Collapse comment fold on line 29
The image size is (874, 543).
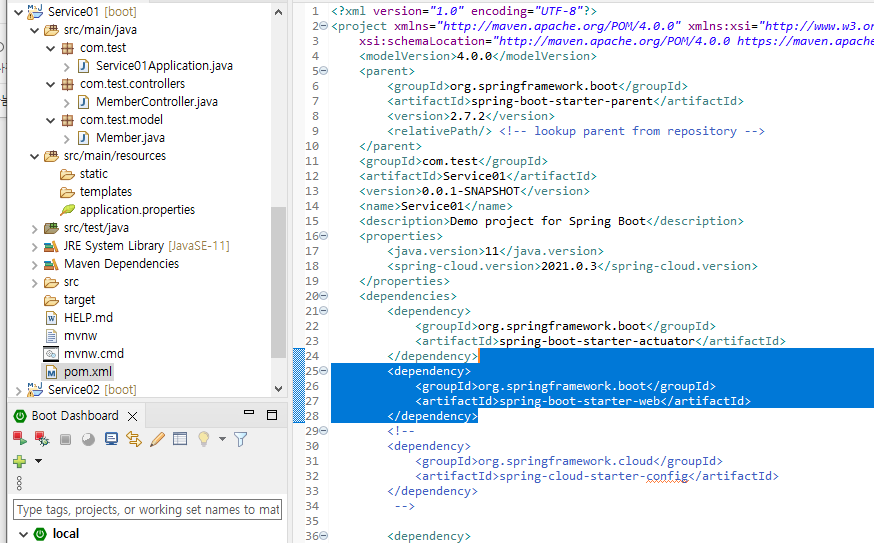point(323,431)
